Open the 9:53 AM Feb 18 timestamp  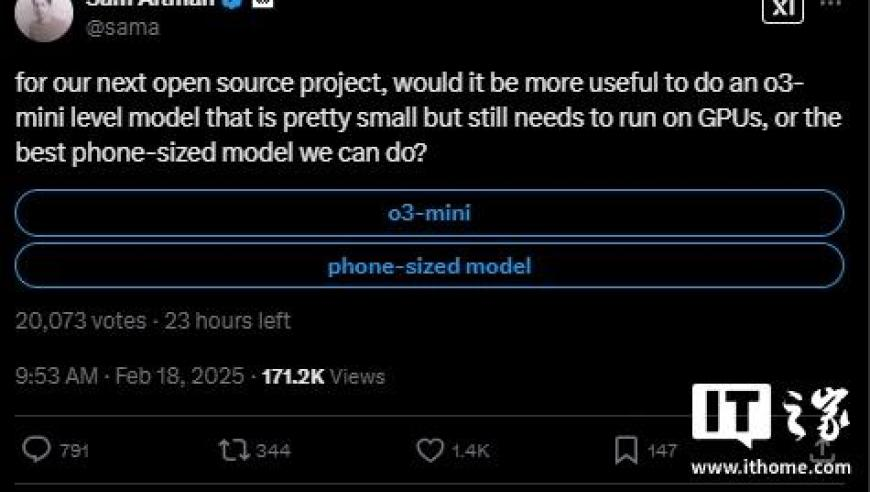click(130, 376)
